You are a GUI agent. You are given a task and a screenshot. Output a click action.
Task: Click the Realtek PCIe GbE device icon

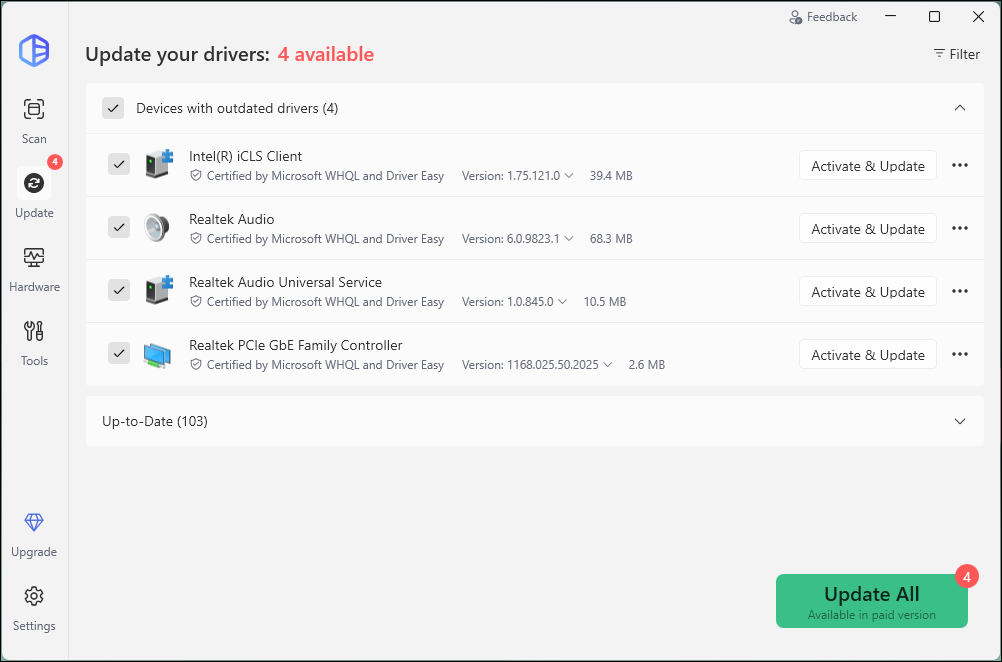157,354
